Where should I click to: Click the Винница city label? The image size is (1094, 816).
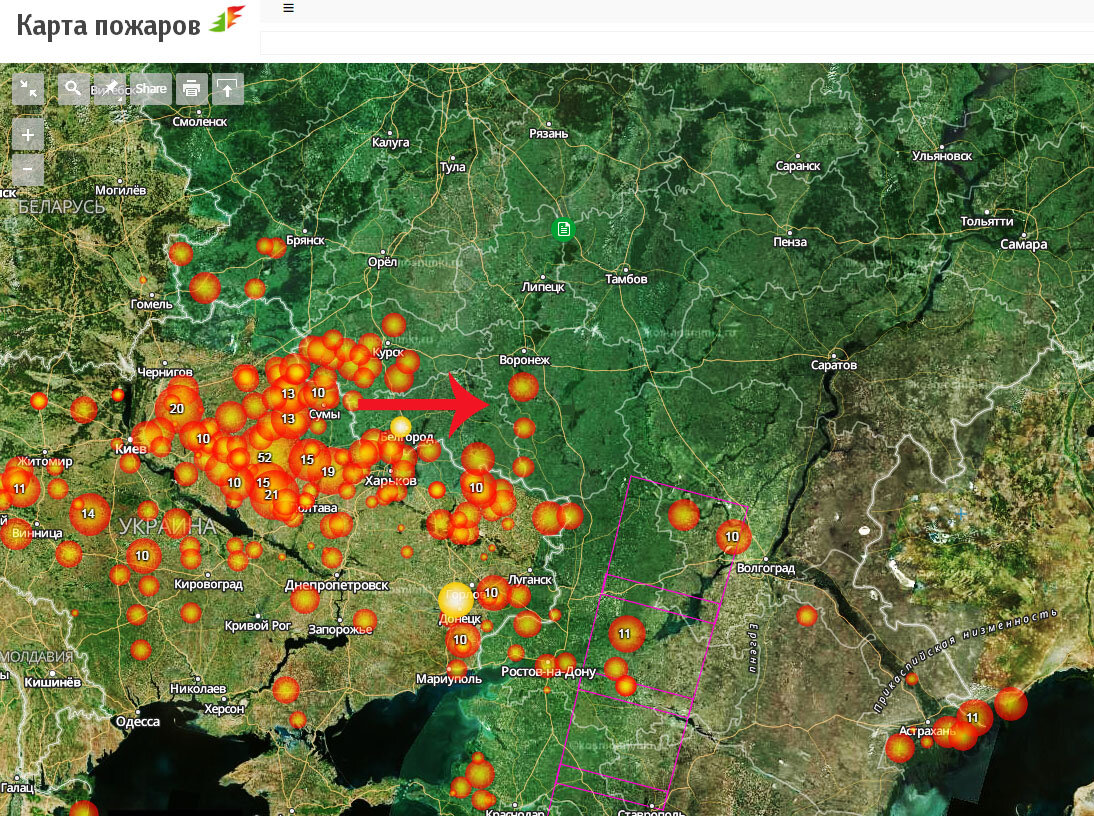(37, 533)
